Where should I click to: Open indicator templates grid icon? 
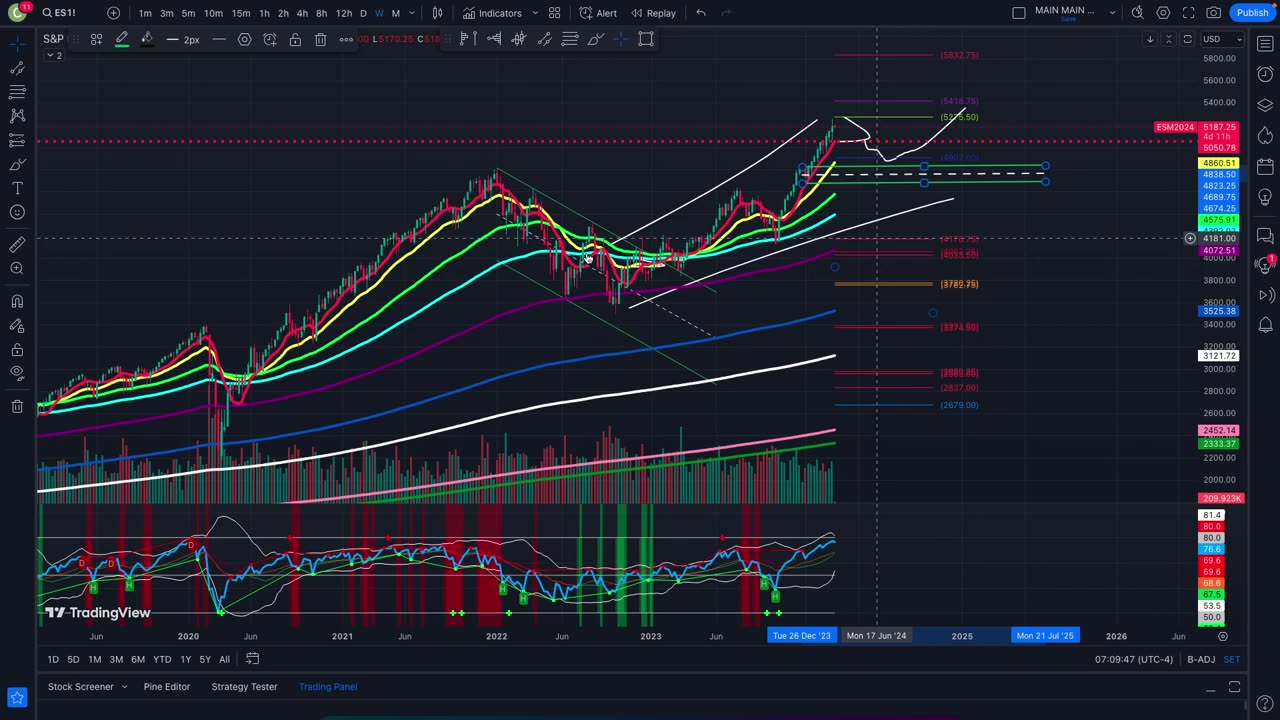pyautogui.click(x=554, y=13)
